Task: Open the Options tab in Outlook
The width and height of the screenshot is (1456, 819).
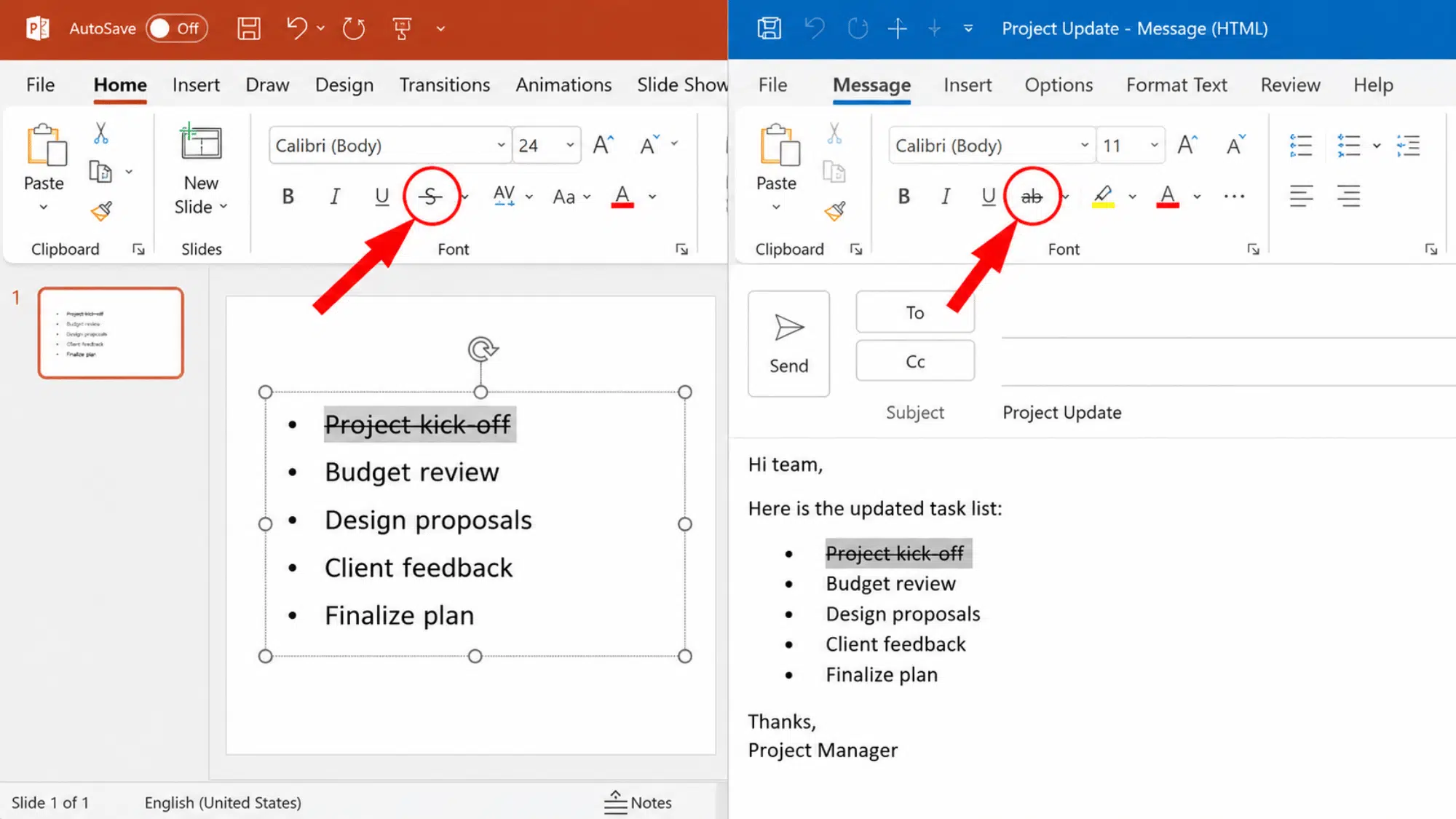Action: 1059,84
